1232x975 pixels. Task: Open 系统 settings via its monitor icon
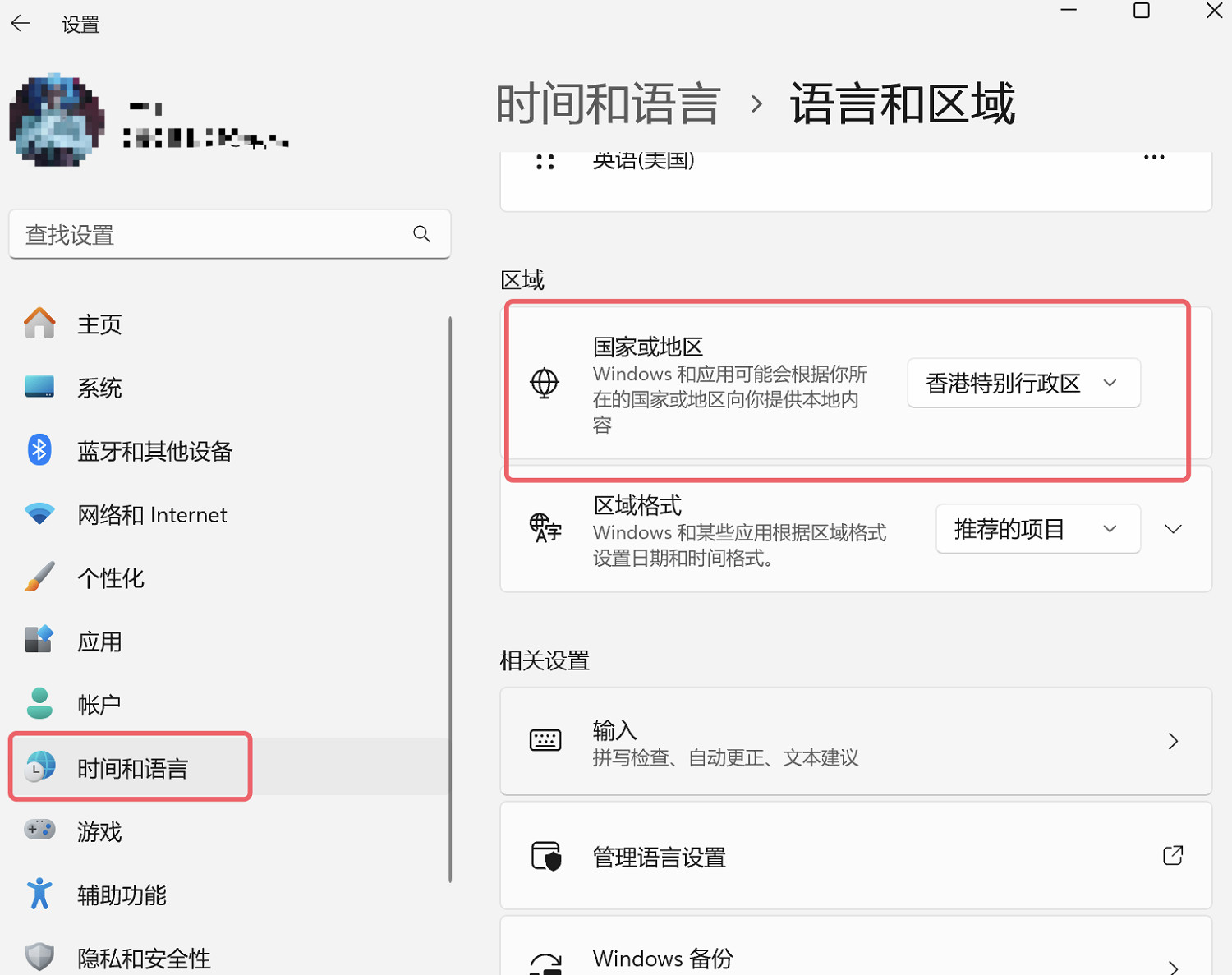pos(39,387)
